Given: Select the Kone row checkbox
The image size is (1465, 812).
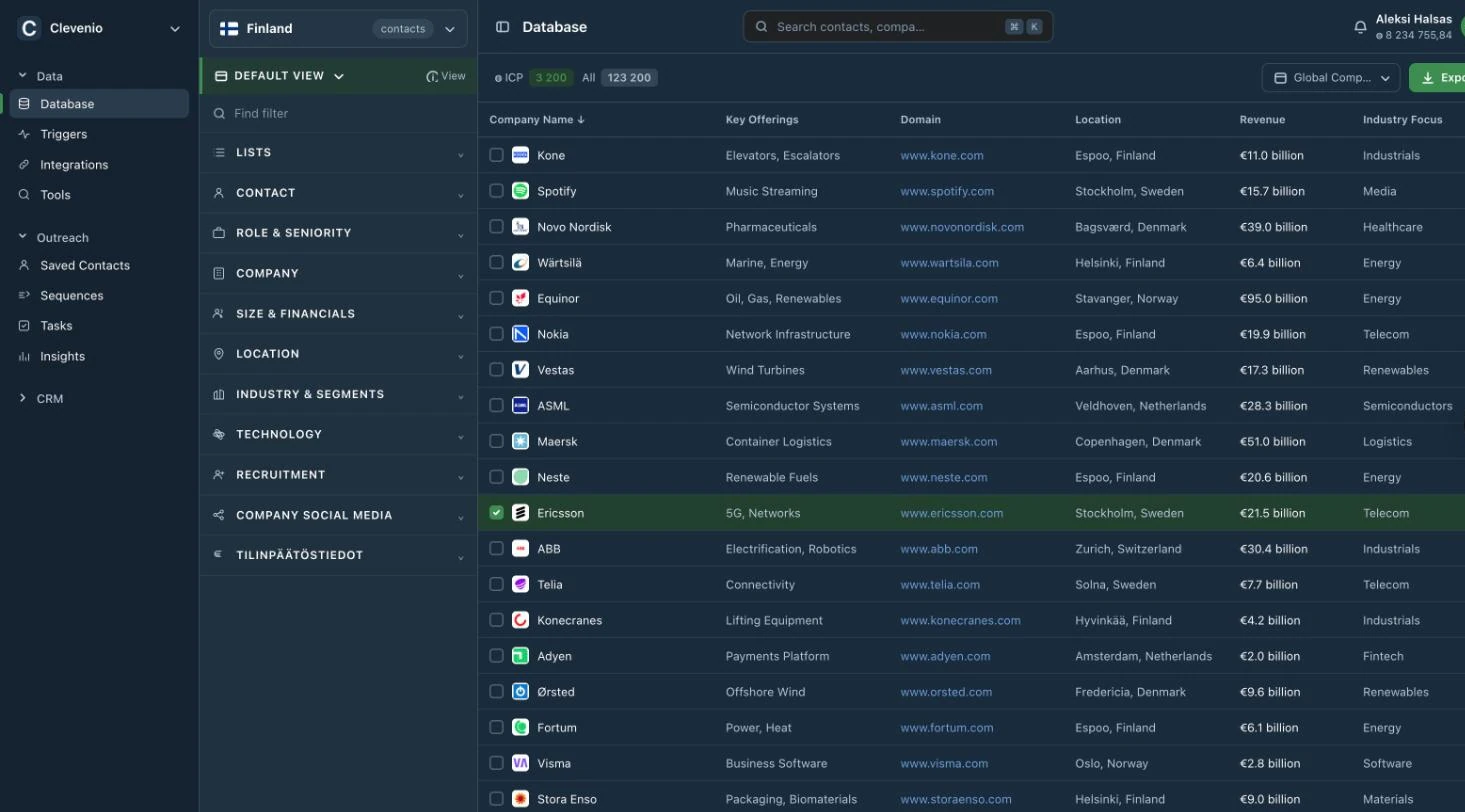Looking at the screenshot, I should point(496,155).
